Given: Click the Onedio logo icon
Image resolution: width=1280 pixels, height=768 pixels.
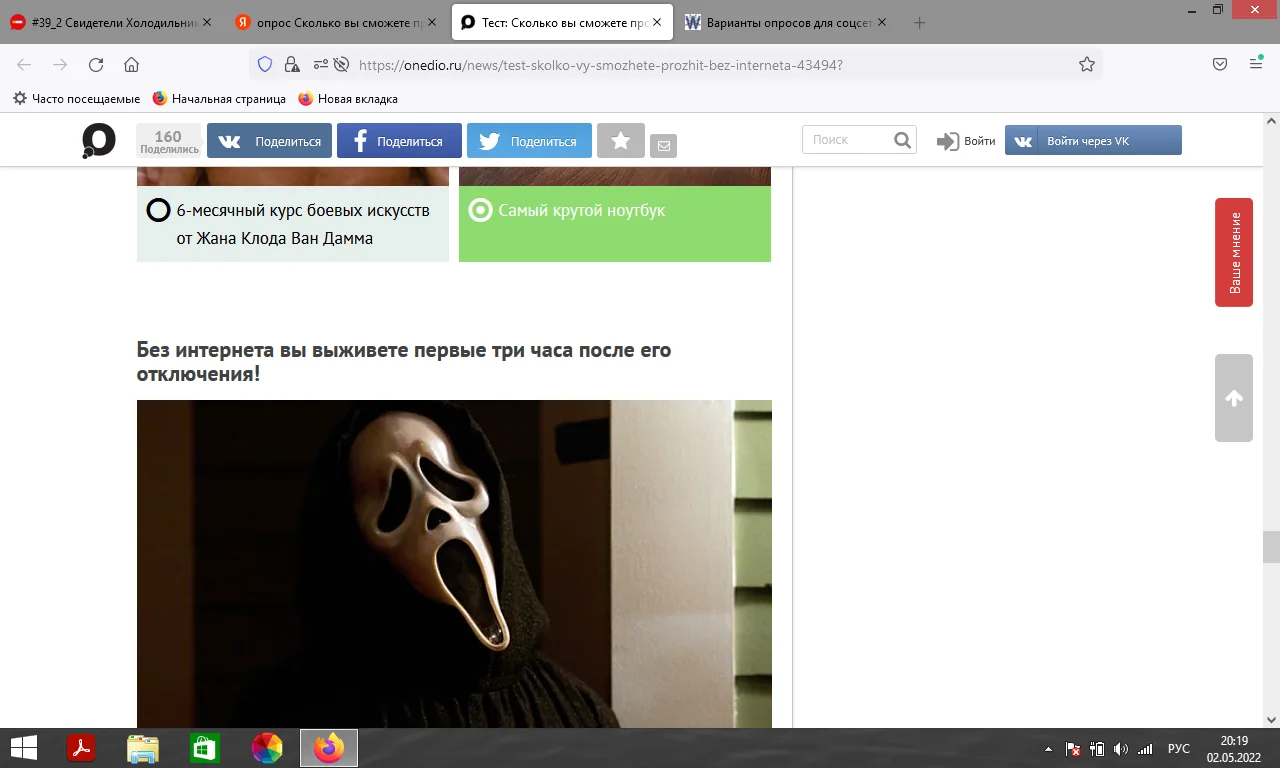Looking at the screenshot, I should (99, 141).
